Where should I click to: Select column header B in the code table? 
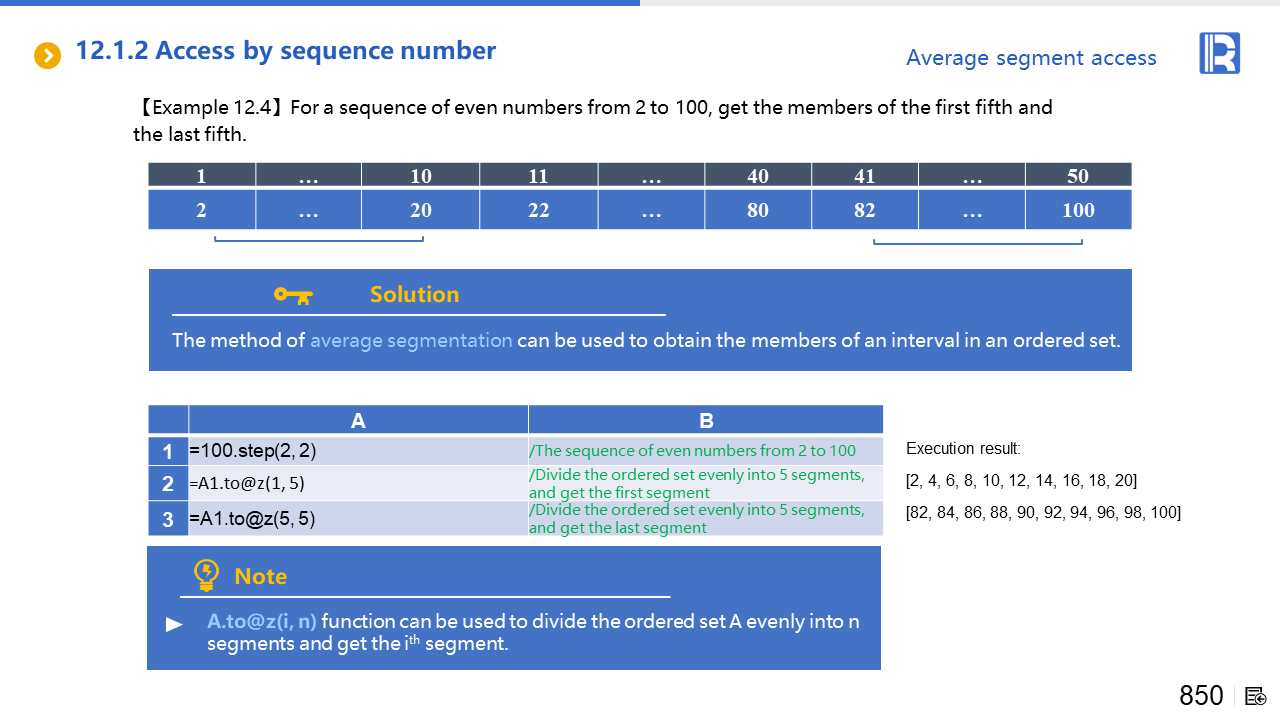[706, 421]
